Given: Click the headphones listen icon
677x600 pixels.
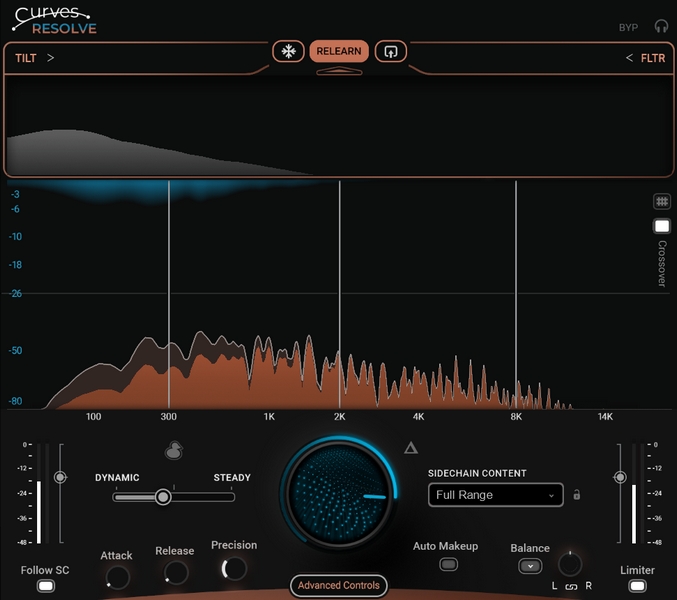Looking at the screenshot, I should [661, 27].
